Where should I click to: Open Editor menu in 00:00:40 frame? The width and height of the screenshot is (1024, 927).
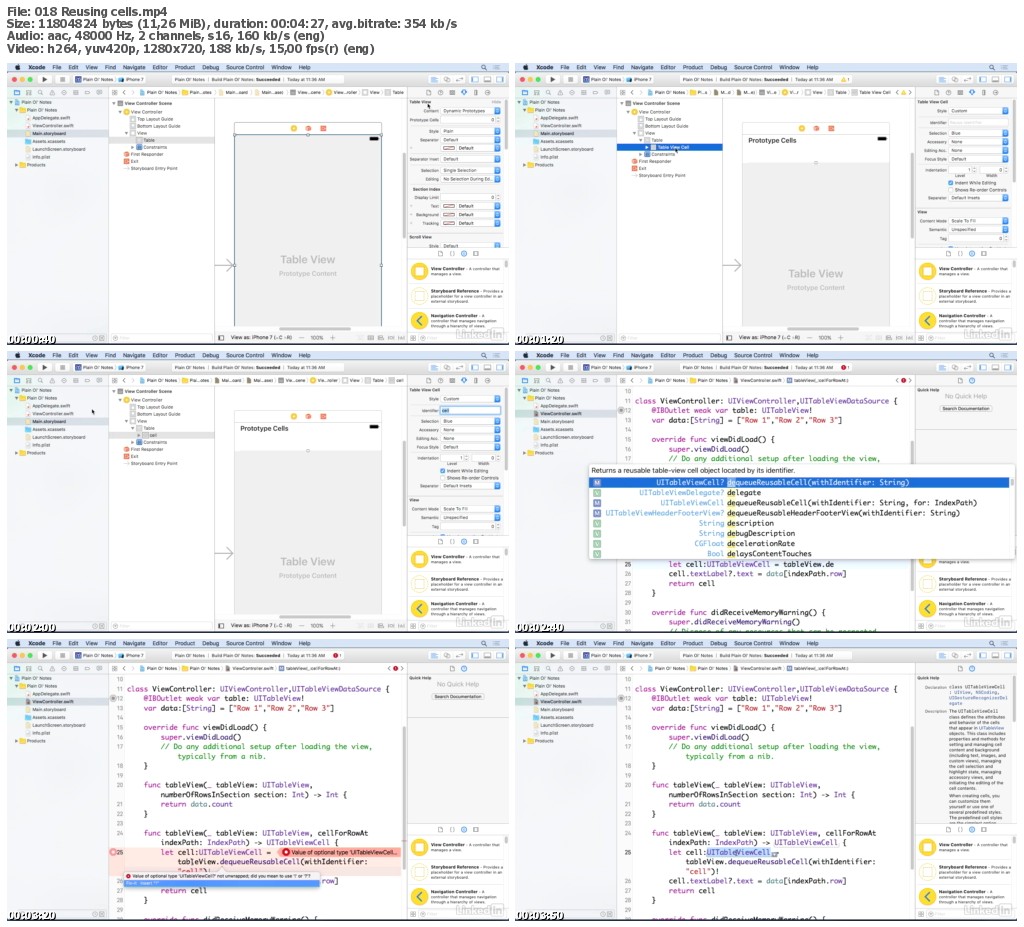point(160,67)
